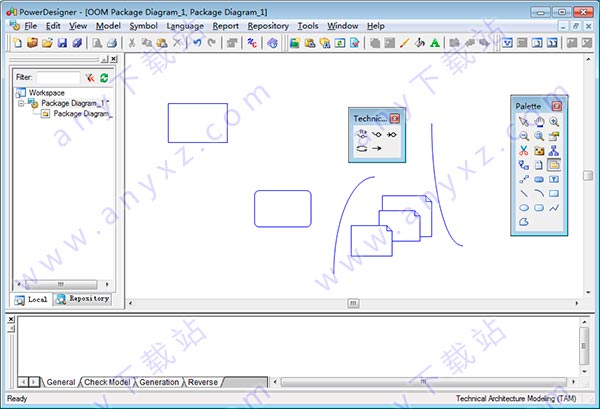Select the Rounded Rectangle tool in the Palette
The image size is (600, 409).
click(x=538, y=207)
